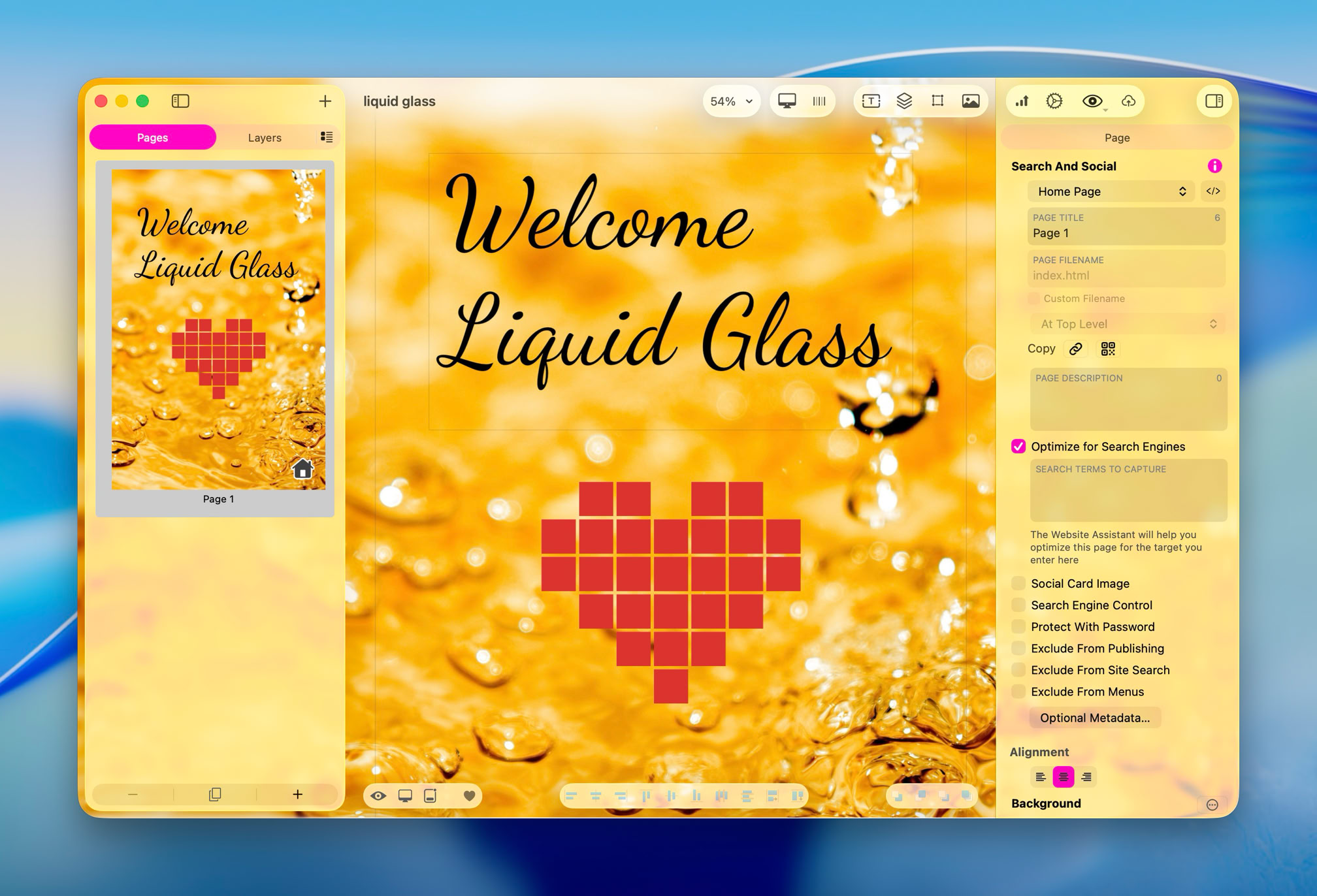The width and height of the screenshot is (1317, 896).
Task: Select the center alignment button
Action: pos(1064,776)
